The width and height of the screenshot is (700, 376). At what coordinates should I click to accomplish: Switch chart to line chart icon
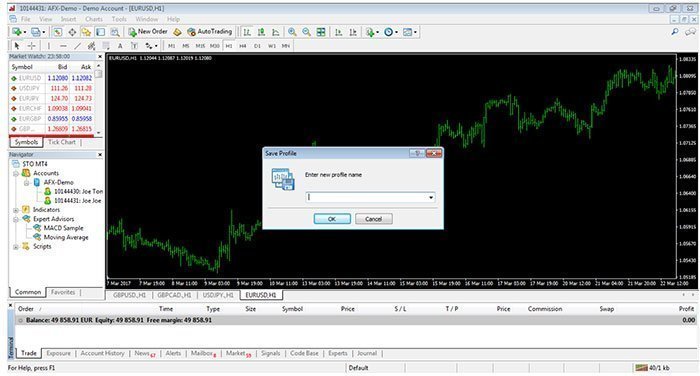(275, 32)
